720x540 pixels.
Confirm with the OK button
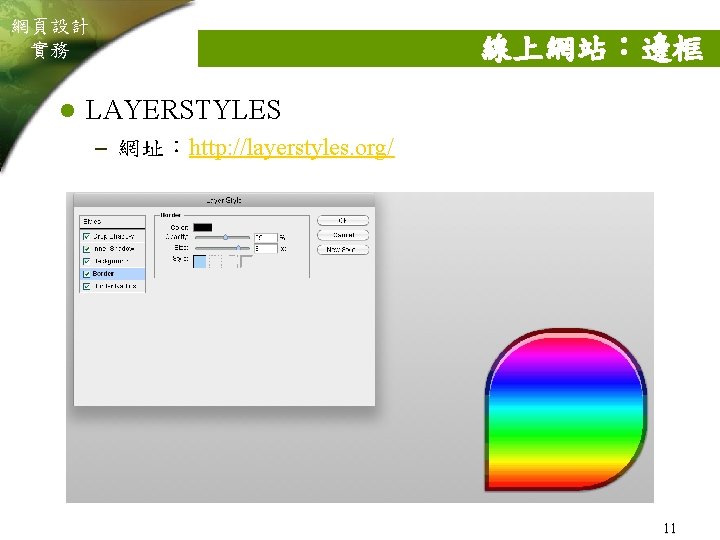pyautogui.click(x=343, y=220)
